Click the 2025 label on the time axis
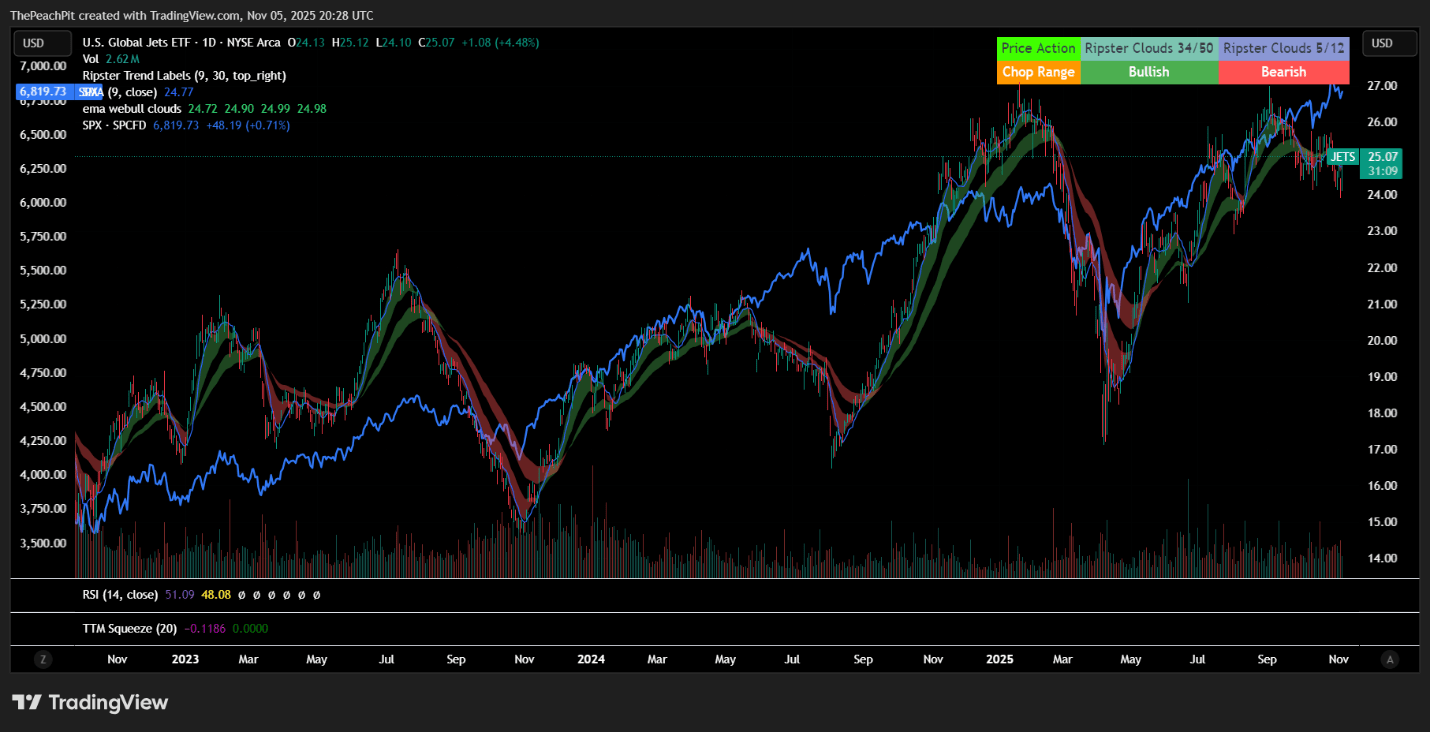The height and width of the screenshot is (732, 1430). 1000,659
